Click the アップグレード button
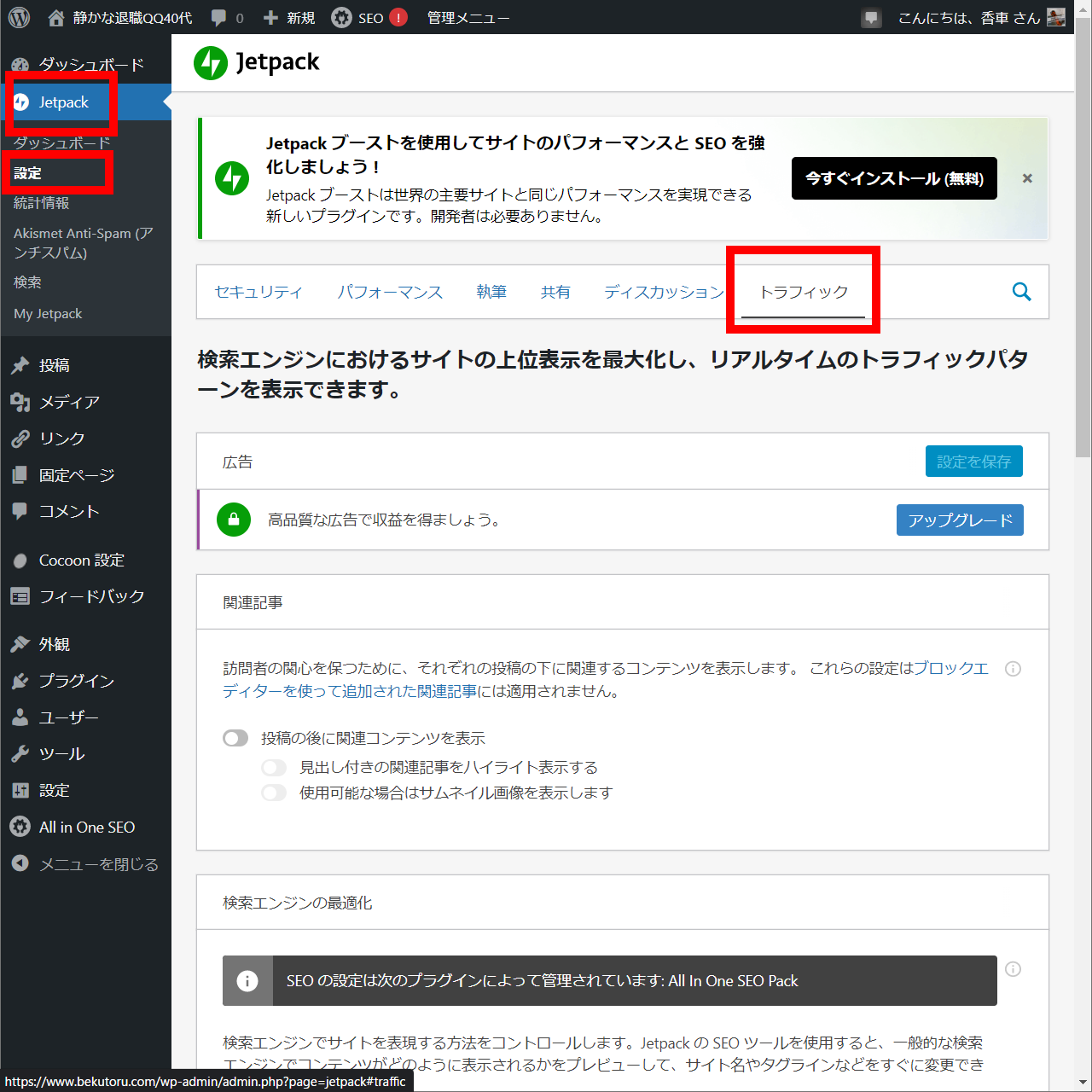The image size is (1092, 1092). coord(960,520)
